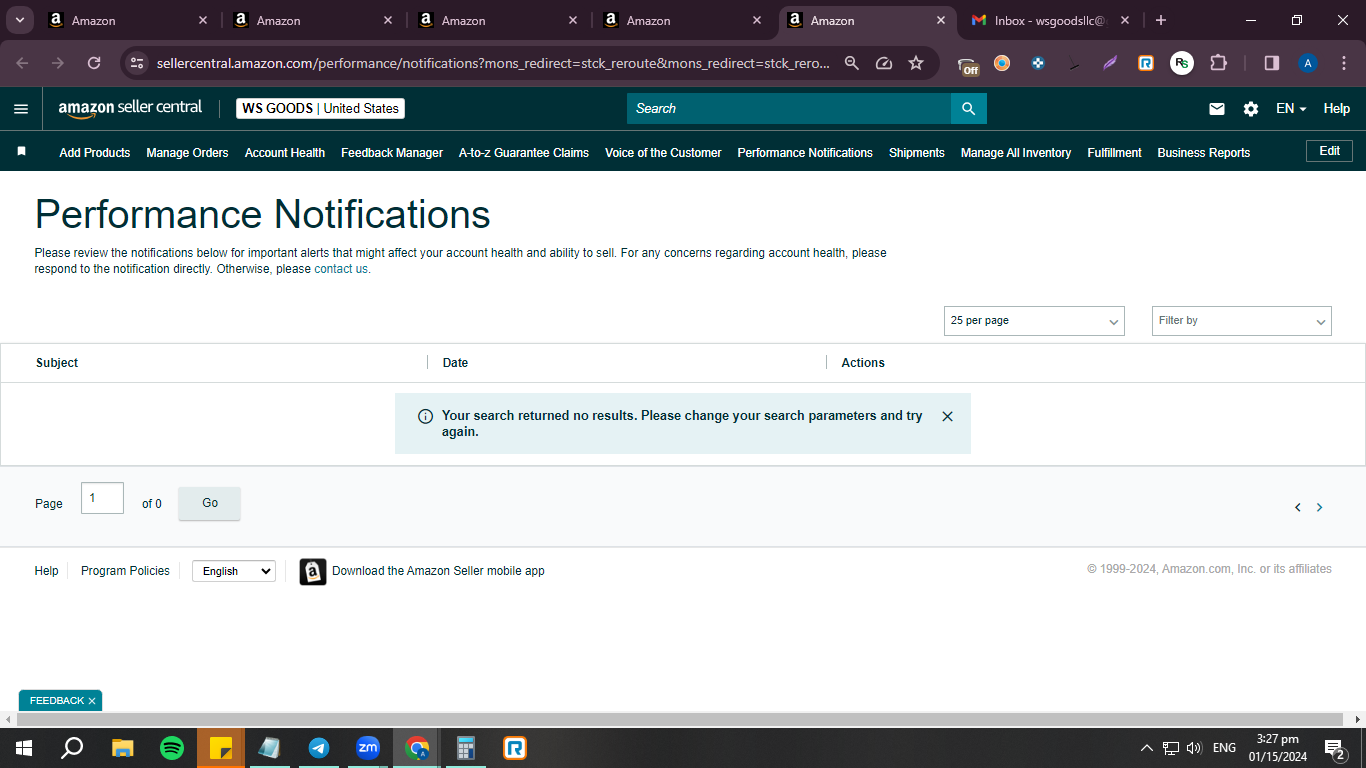Screen dimensions: 1366x768
Task: Open the Chrome extensions puzzle icon
Action: point(1218,63)
